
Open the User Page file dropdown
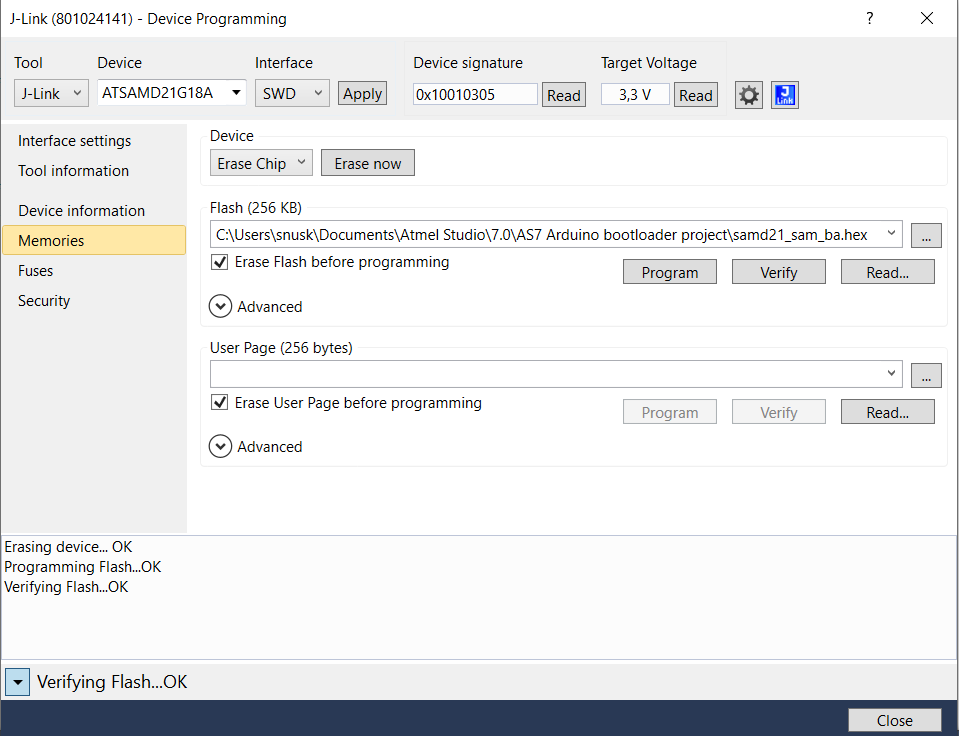coord(891,373)
